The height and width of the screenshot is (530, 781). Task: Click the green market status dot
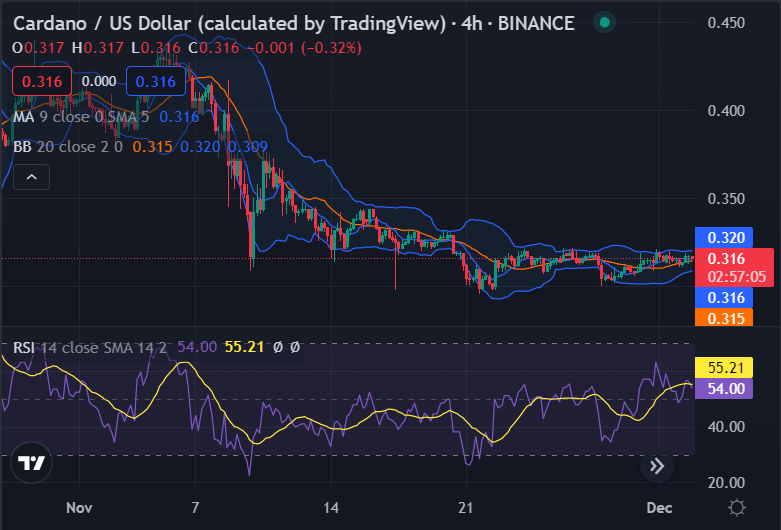[x=604, y=22]
